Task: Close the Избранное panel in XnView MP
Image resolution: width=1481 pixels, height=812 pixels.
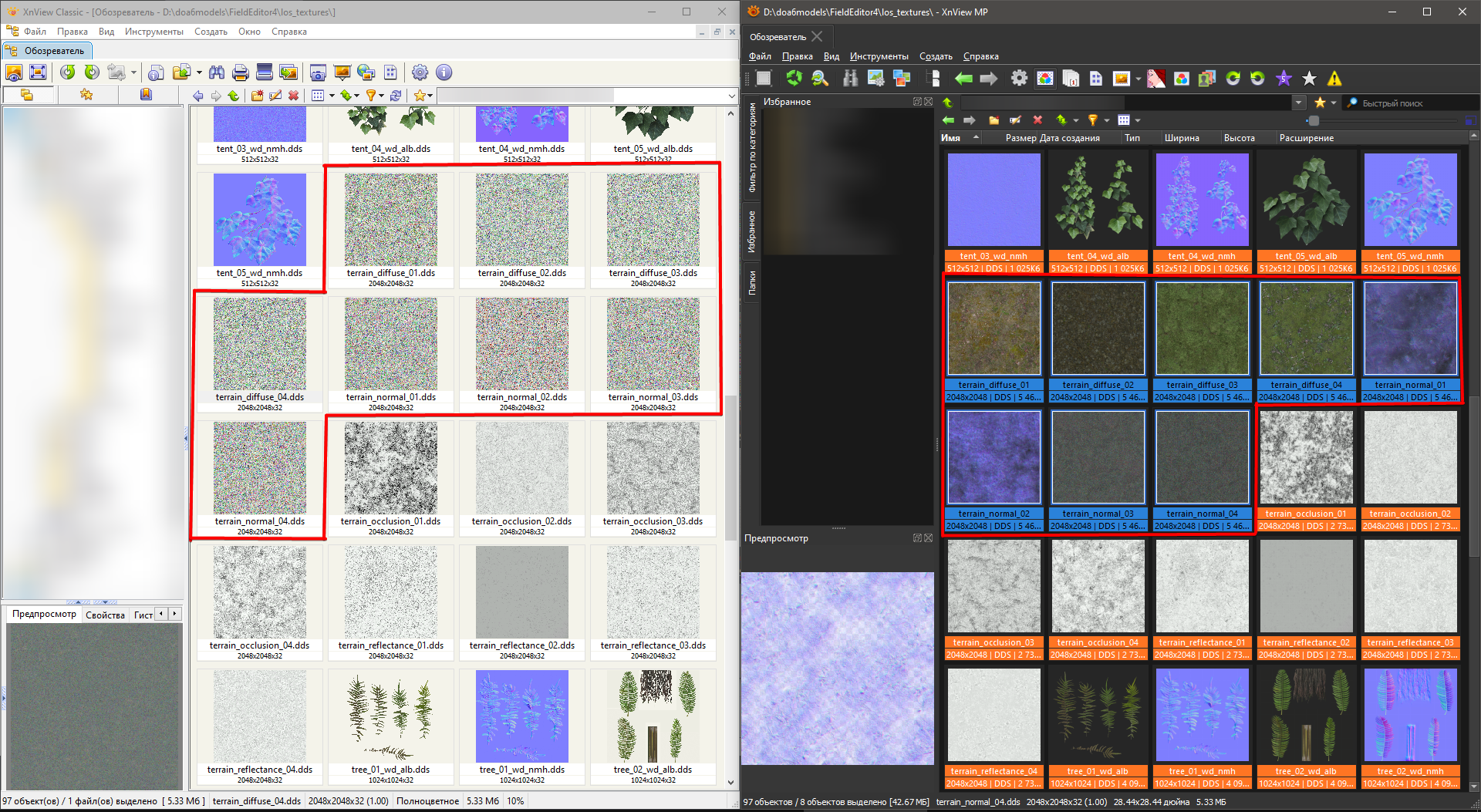Action: pos(929,102)
